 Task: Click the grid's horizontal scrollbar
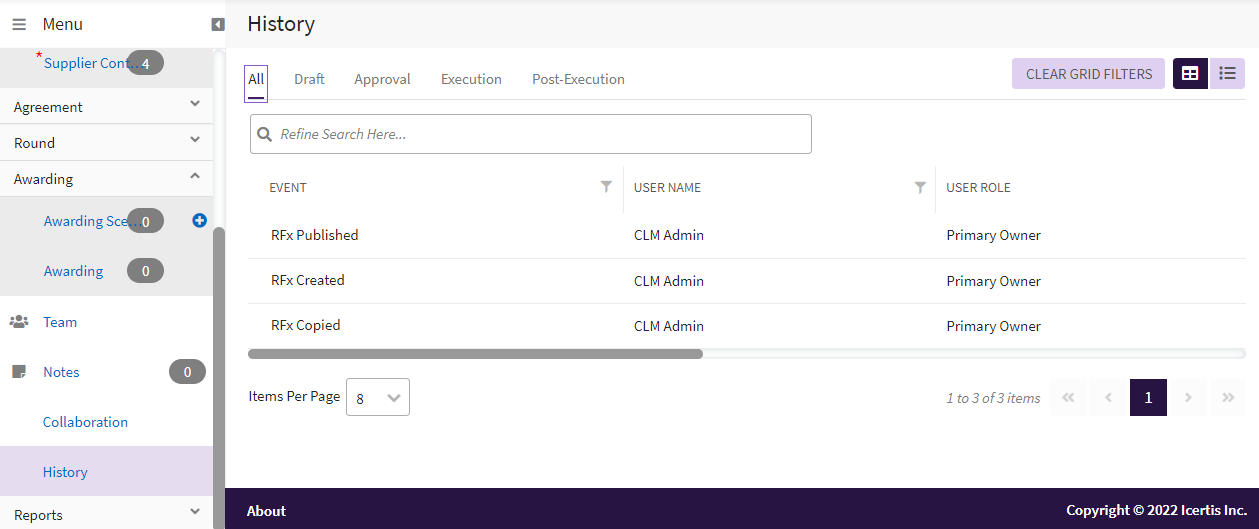(476, 353)
